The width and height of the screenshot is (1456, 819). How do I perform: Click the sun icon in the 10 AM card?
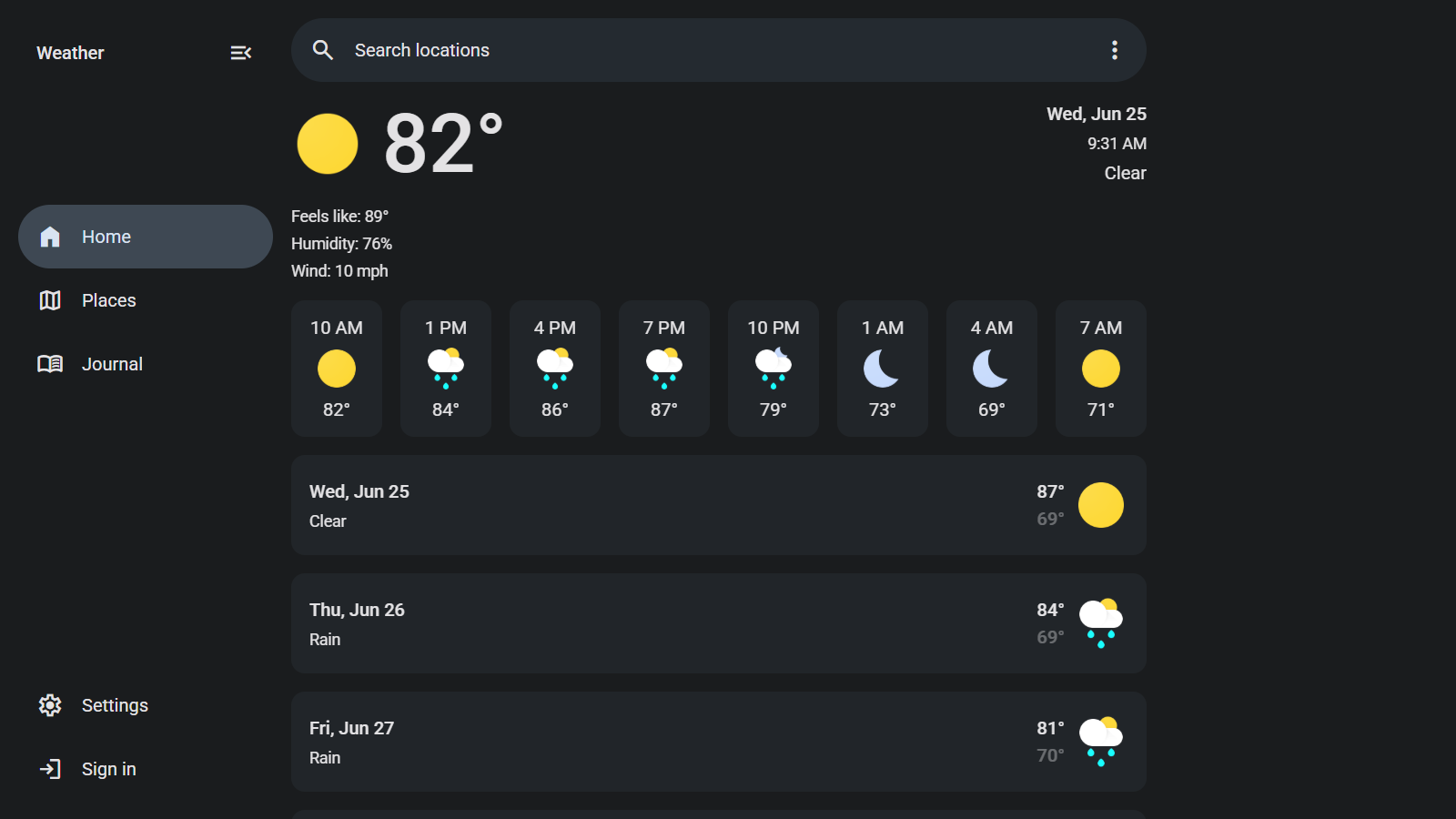coord(337,369)
